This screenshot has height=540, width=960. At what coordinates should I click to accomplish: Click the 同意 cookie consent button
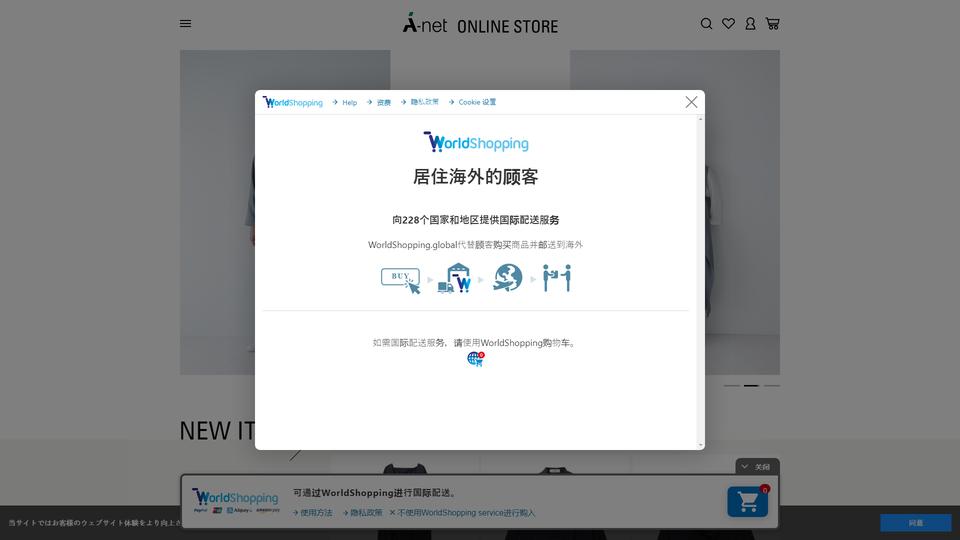point(916,523)
